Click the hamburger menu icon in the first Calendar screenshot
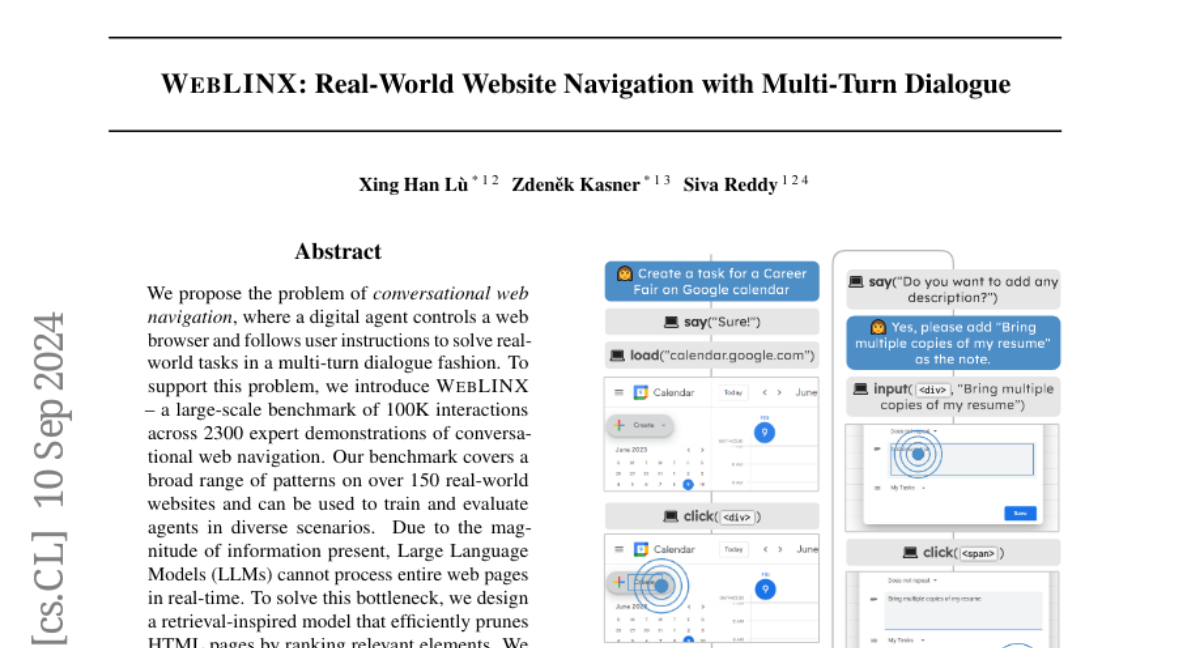Screen dimensions: 1200x648 tap(618, 393)
